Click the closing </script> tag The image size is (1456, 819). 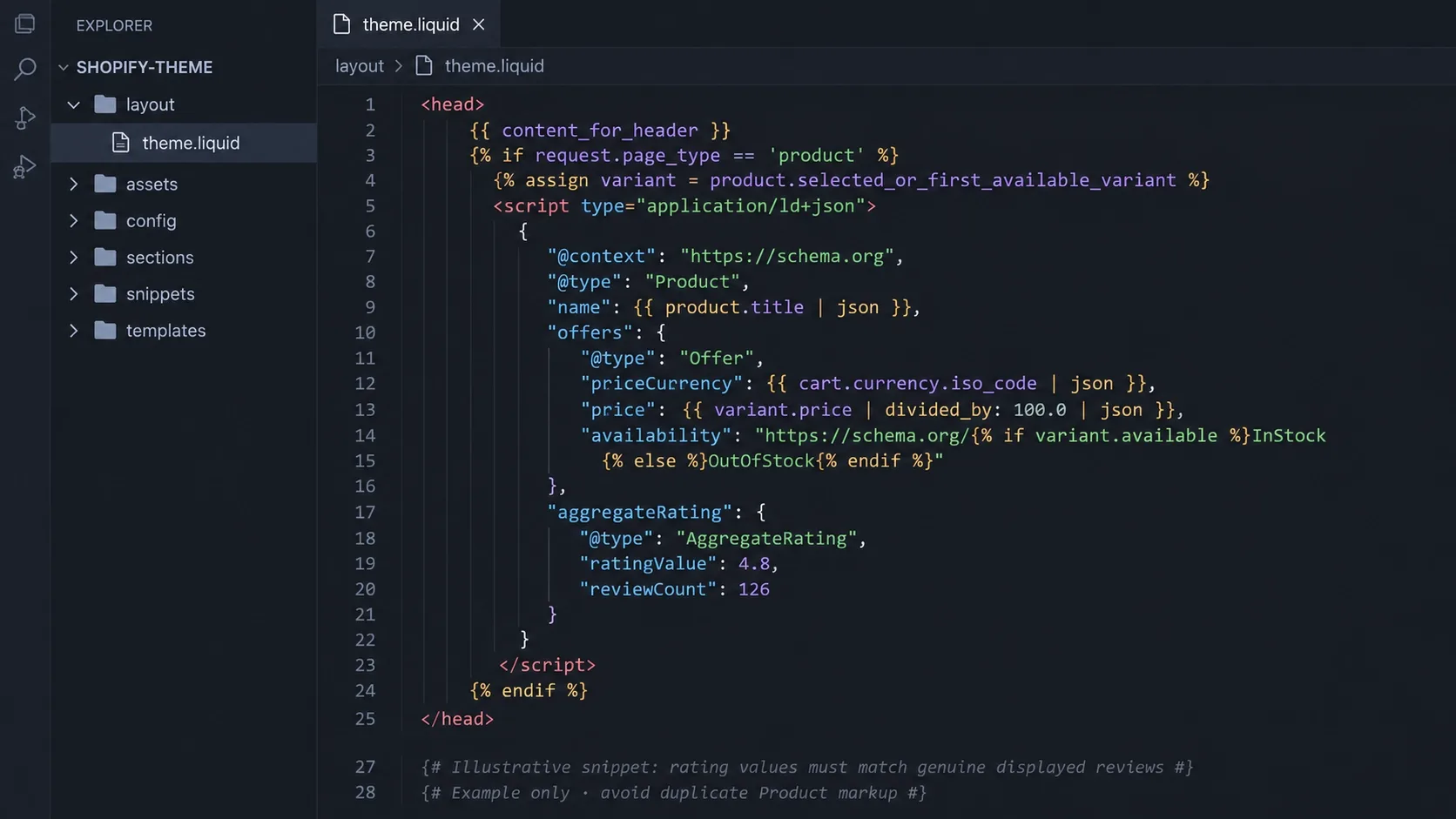(x=548, y=665)
